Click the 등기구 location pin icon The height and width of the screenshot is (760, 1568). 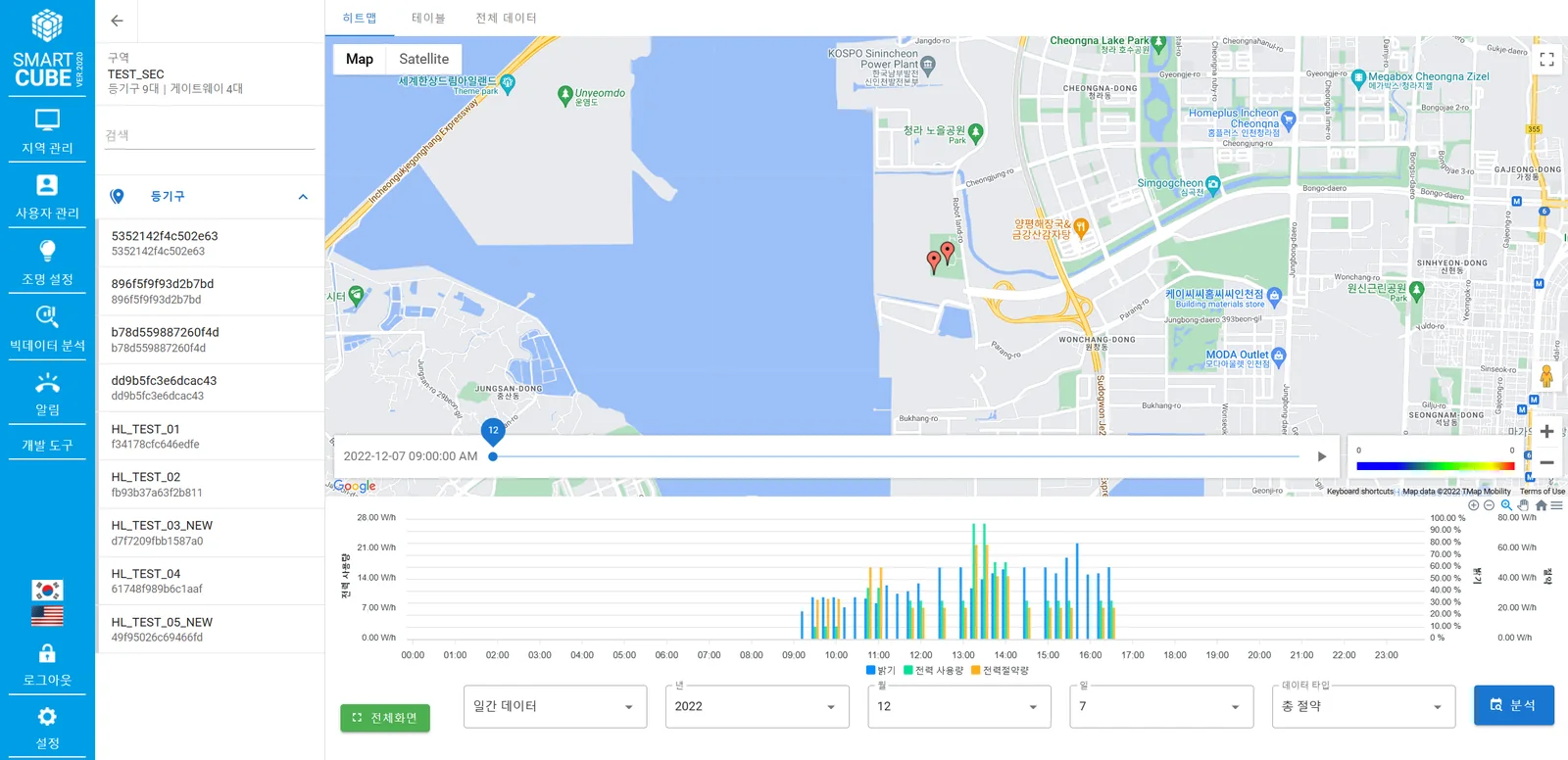pos(118,197)
